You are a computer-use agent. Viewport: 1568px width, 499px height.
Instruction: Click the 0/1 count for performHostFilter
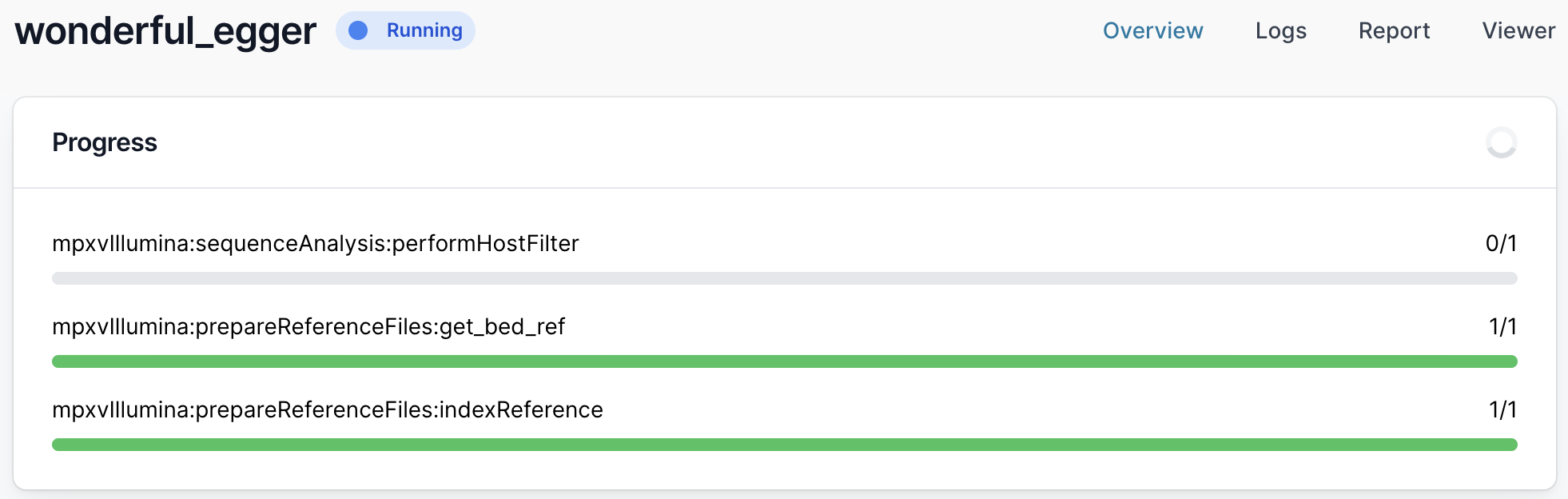pos(1500,243)
